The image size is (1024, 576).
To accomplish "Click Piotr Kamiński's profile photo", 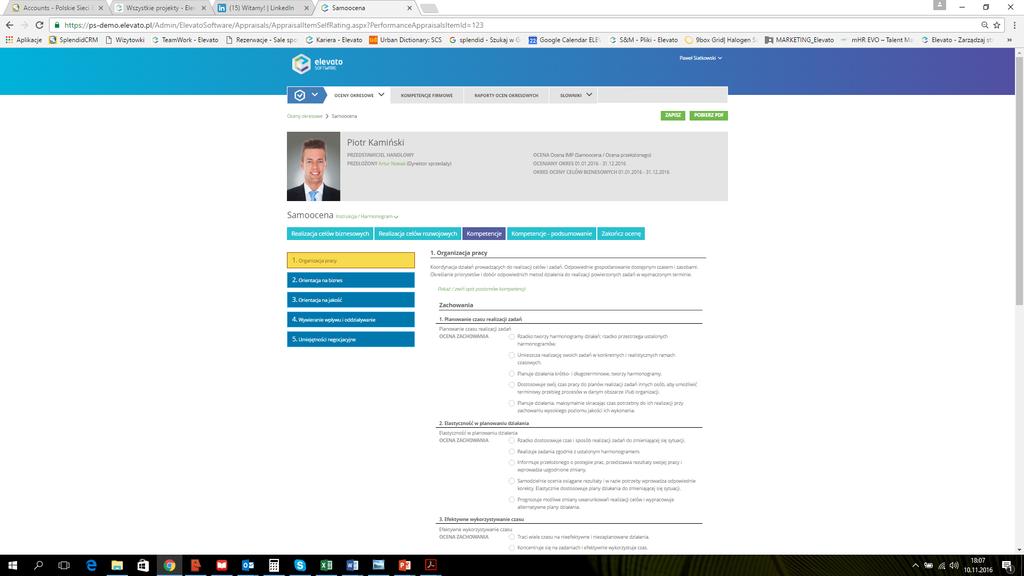I will (313, 167).
